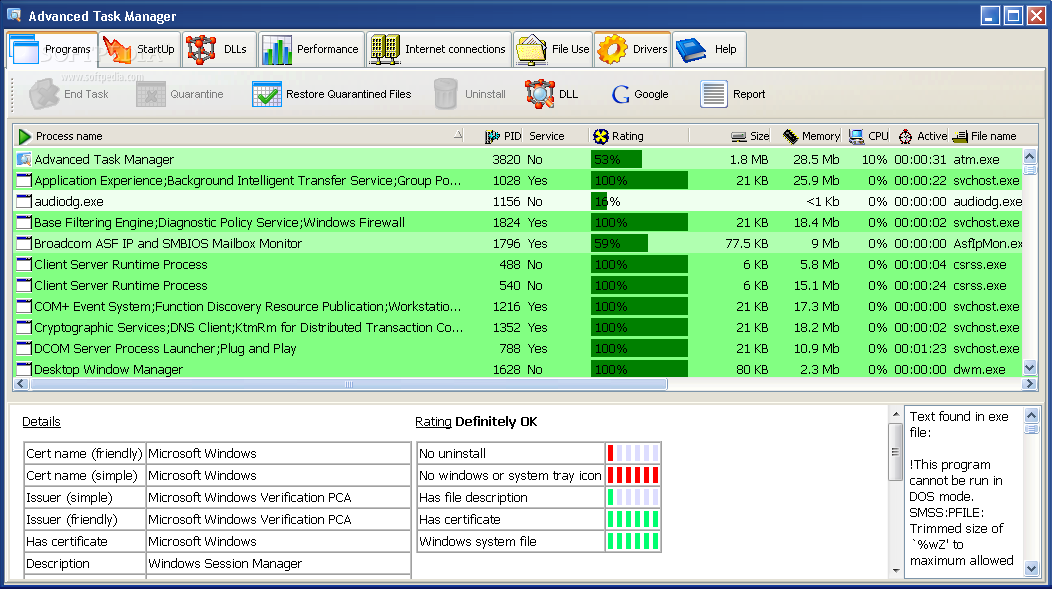Image resolution: width=1052 pixels, height=589 pixels.
Task: Select the Application Experience svchost row
Action: [518, 180]
